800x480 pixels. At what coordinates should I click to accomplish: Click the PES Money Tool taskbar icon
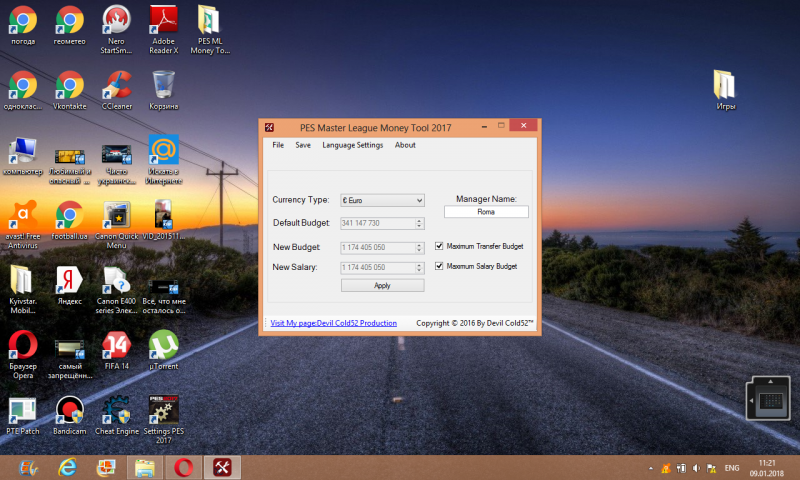pos(222,467)
